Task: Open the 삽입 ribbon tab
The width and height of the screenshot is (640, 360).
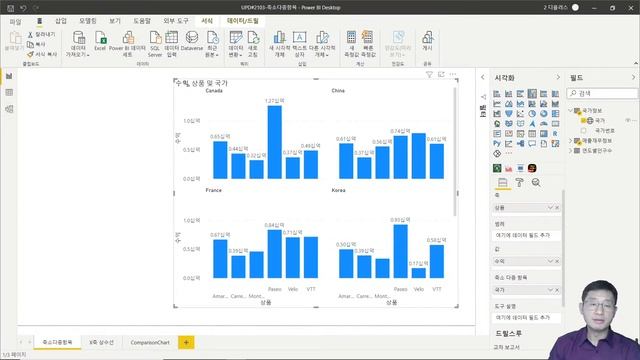Action: click(x=61, y=21)
